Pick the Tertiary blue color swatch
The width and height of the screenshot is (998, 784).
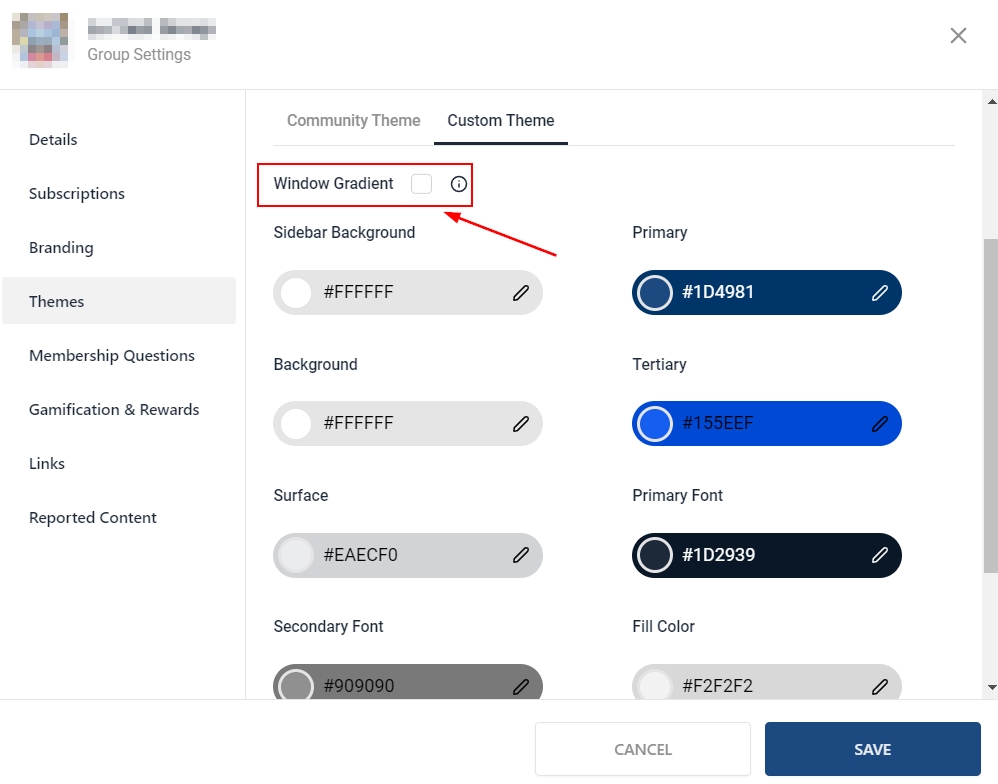(x=655, y=424)
